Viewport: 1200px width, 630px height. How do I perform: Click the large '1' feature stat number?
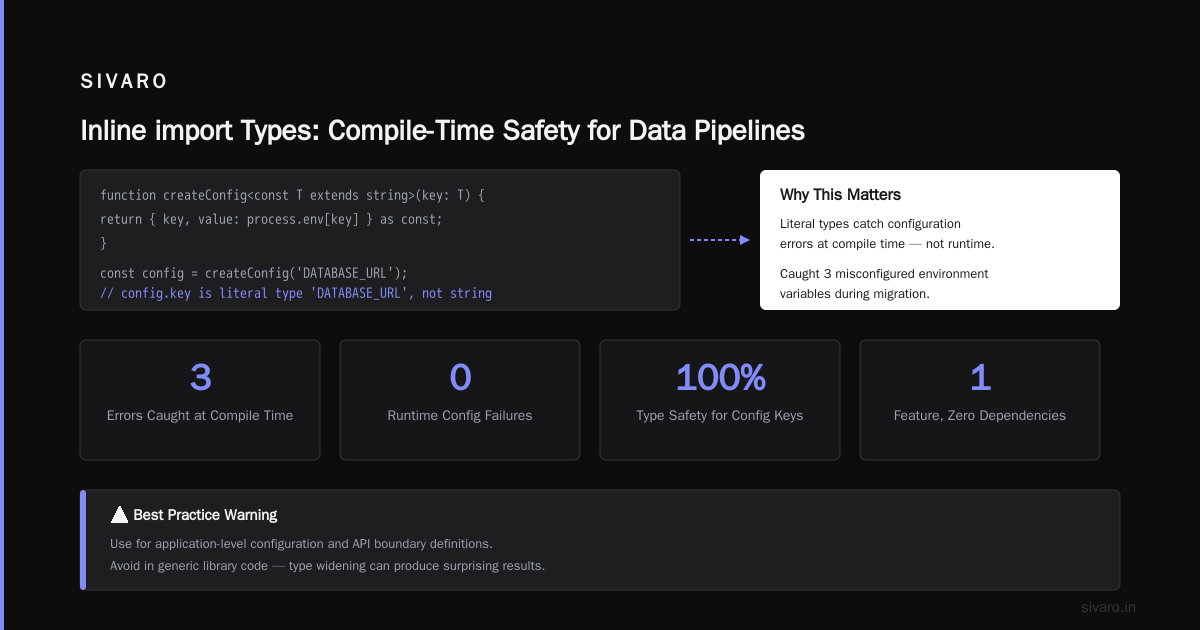click(x=980, y=377)
